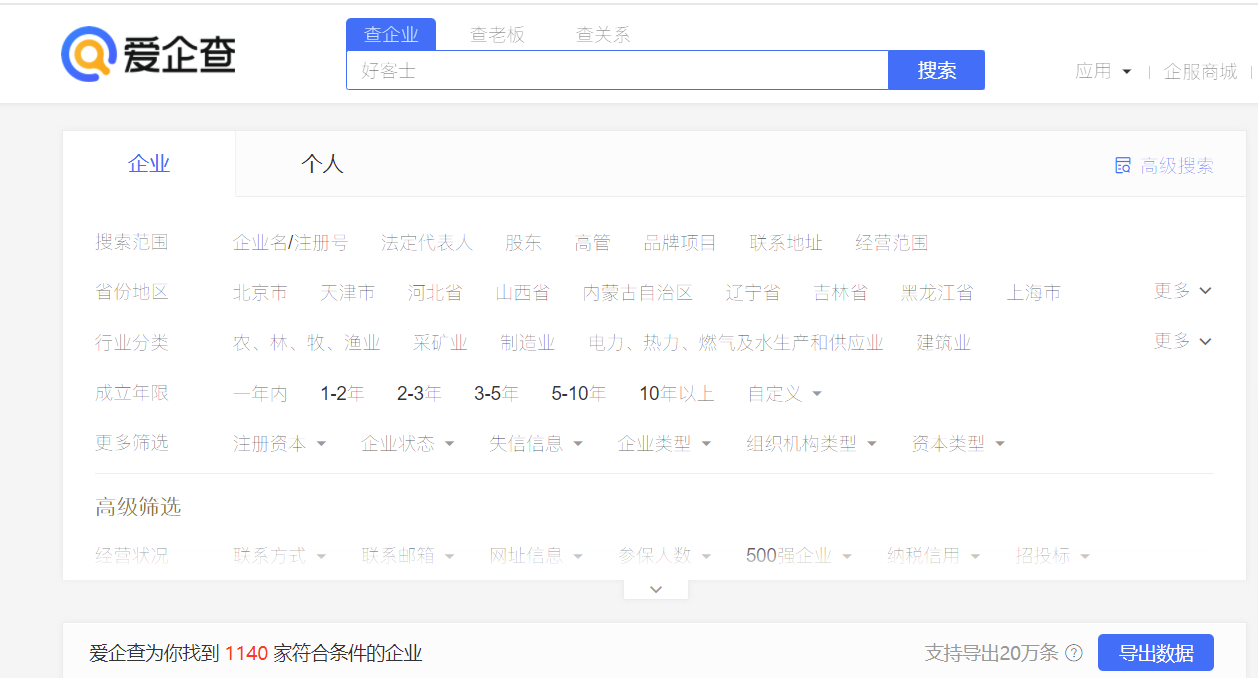
Task: Open 高级搜索 advanced search icon
Action: (1123, 166)
